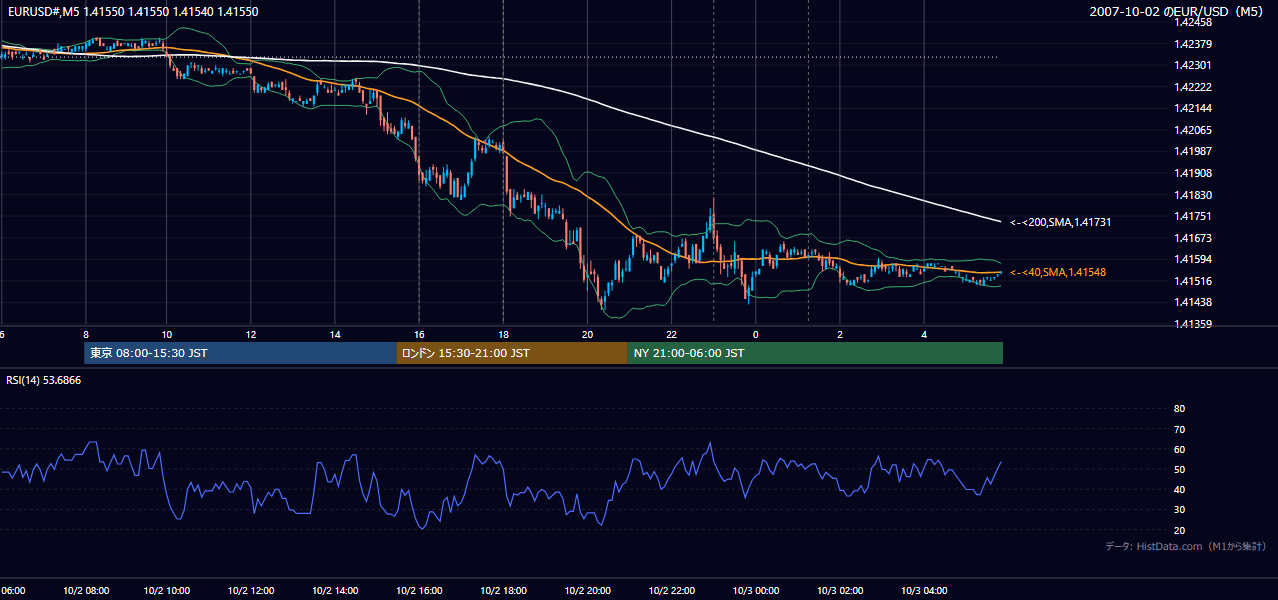This screenshot has height=600, width=1278.
Task: Click RSI scale level 70
Action: point(1179,429)
